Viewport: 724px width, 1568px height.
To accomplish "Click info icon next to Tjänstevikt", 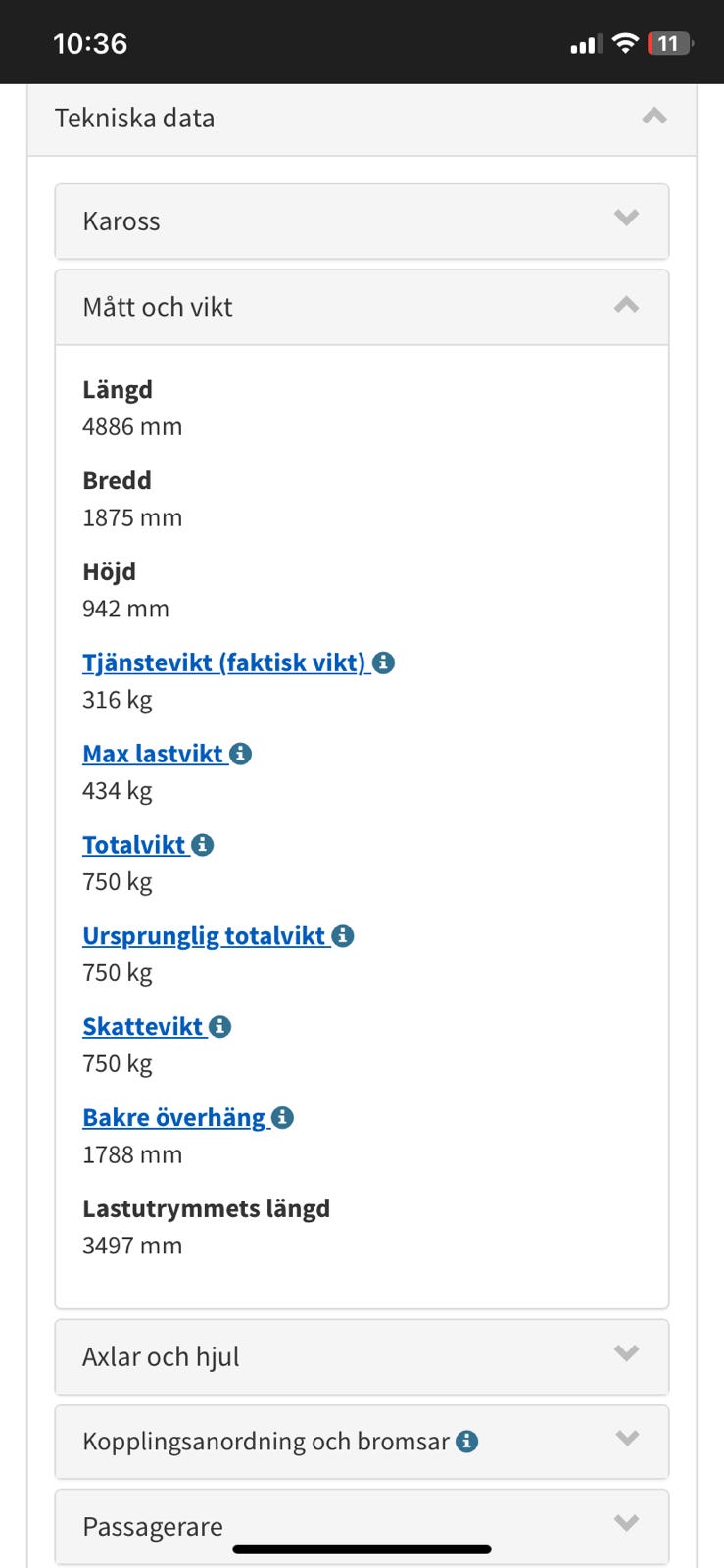I will pyautogui.click(x=384, y=663).
